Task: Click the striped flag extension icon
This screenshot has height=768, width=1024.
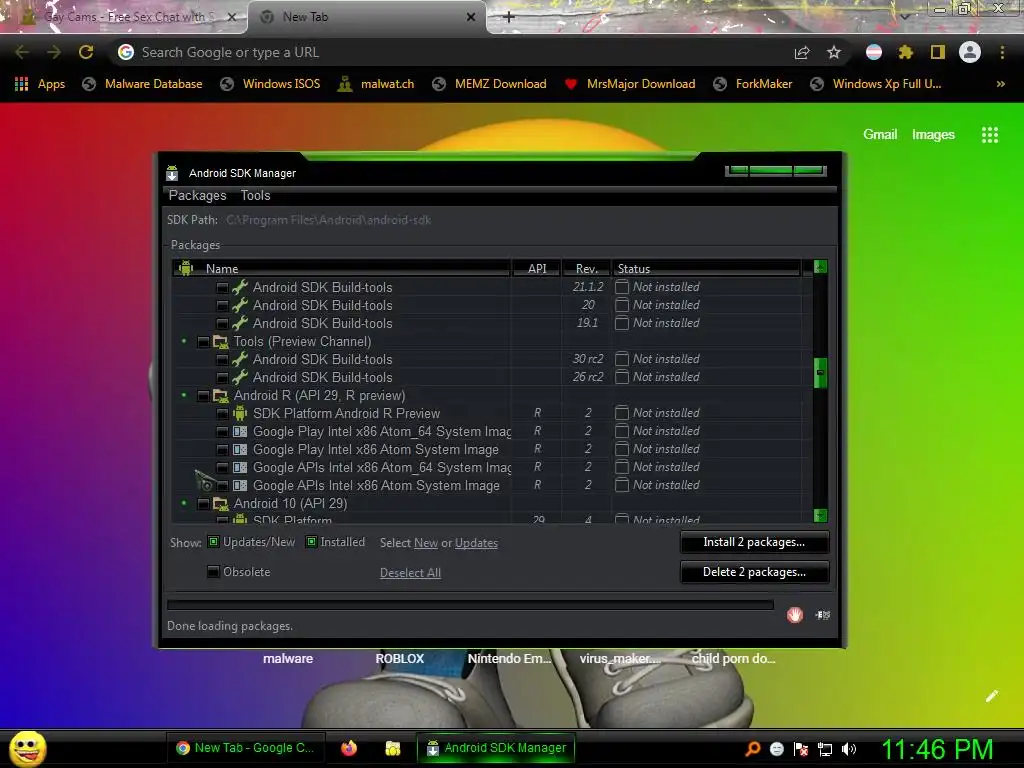Action: [x=874, y=52]
